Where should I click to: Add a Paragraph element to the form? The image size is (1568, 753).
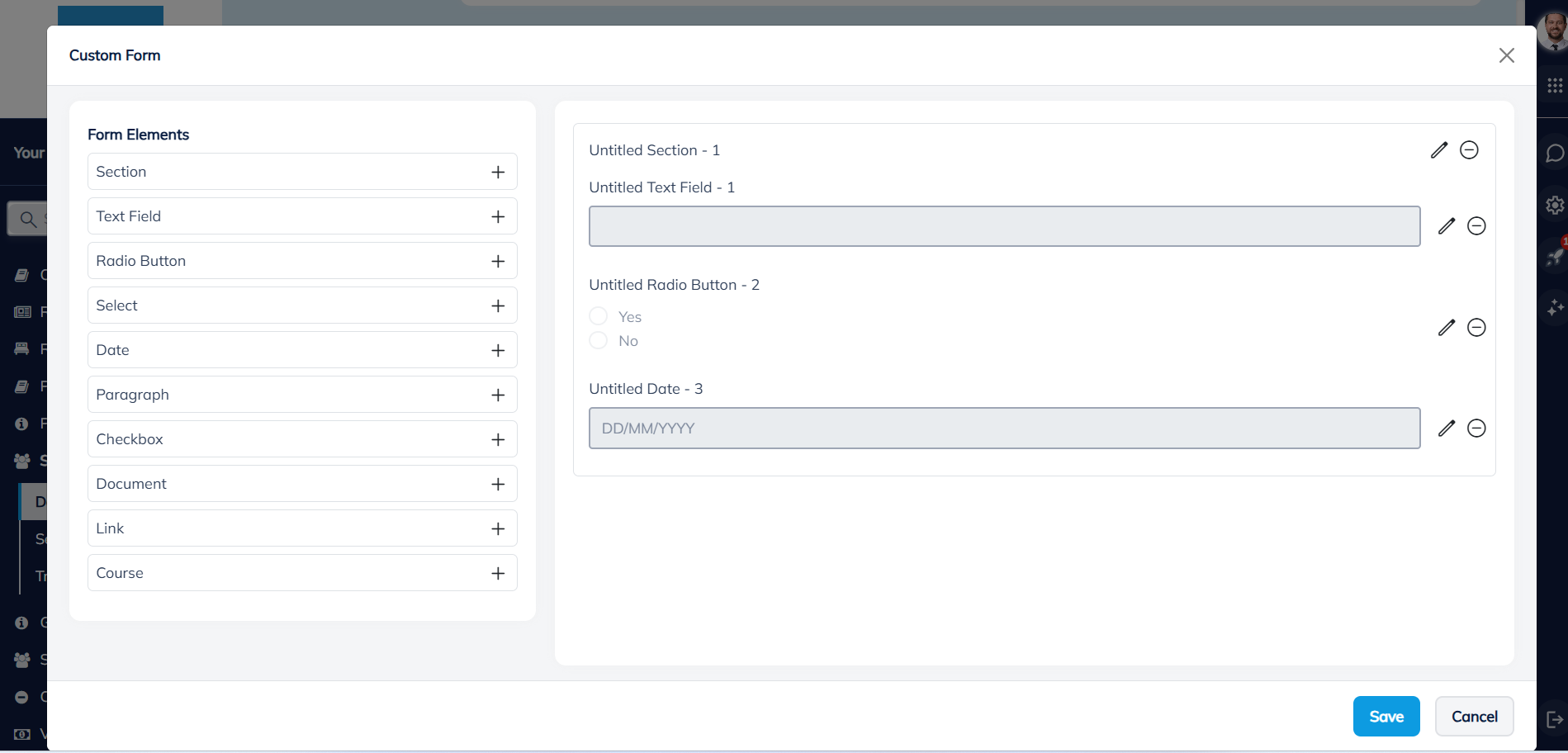point(498,394)
